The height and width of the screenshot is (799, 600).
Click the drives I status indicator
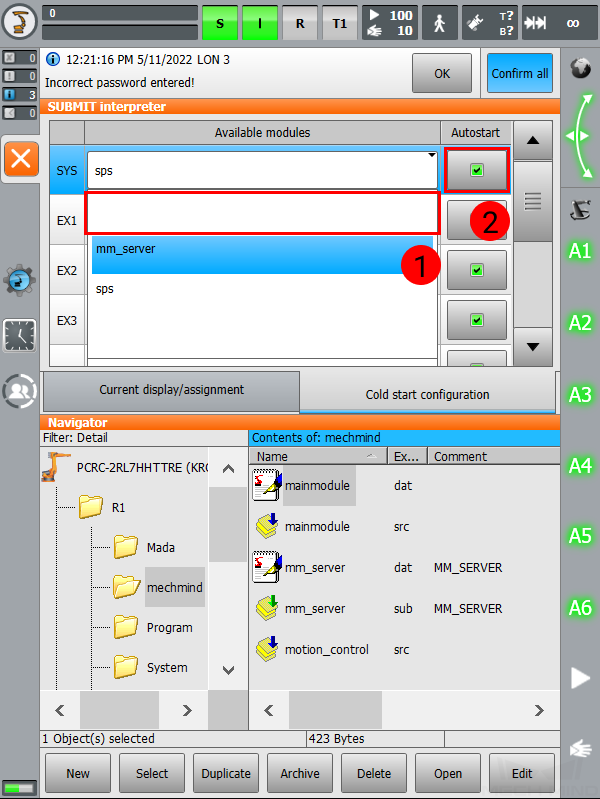[259, 23]
